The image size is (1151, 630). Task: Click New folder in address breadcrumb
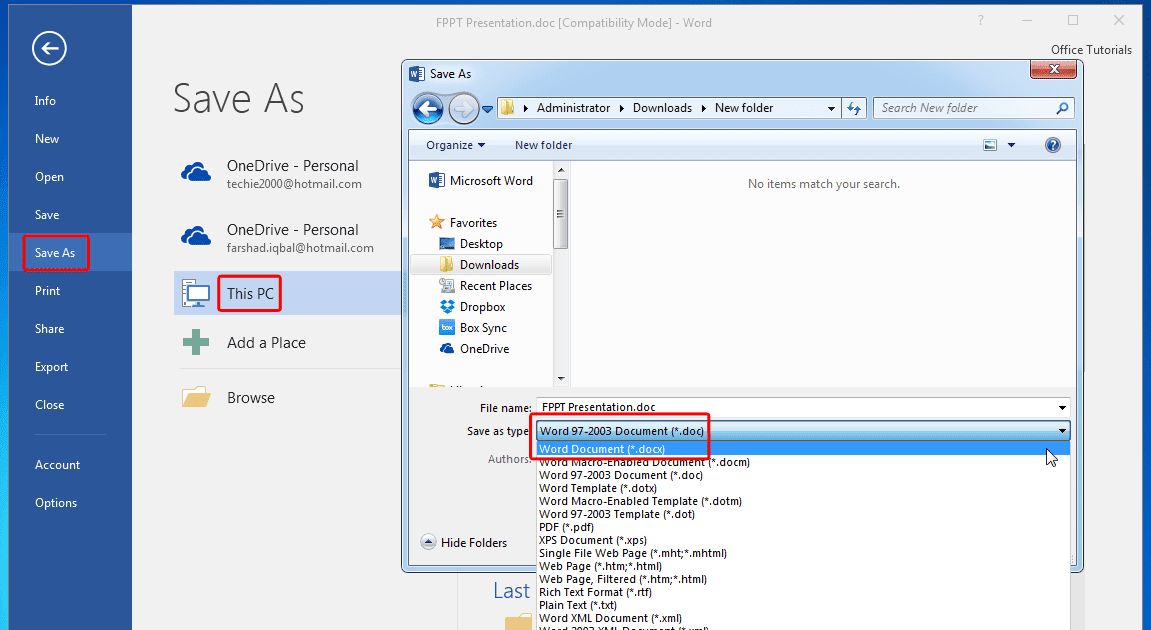point(744,108)
